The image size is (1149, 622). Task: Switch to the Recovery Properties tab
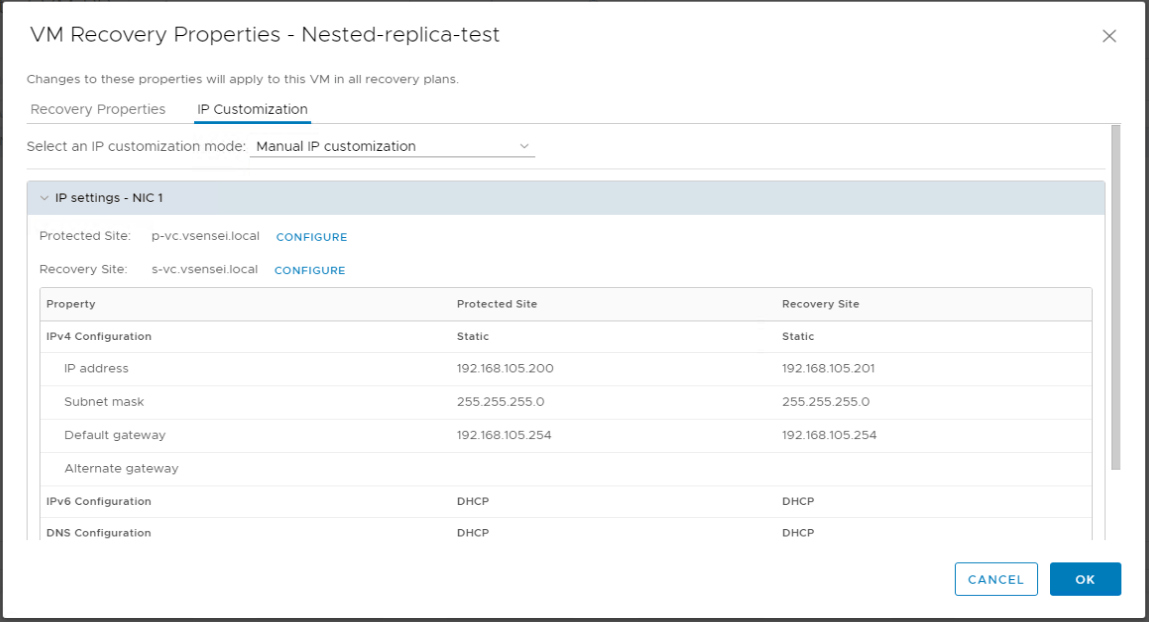tap(98, 109)
